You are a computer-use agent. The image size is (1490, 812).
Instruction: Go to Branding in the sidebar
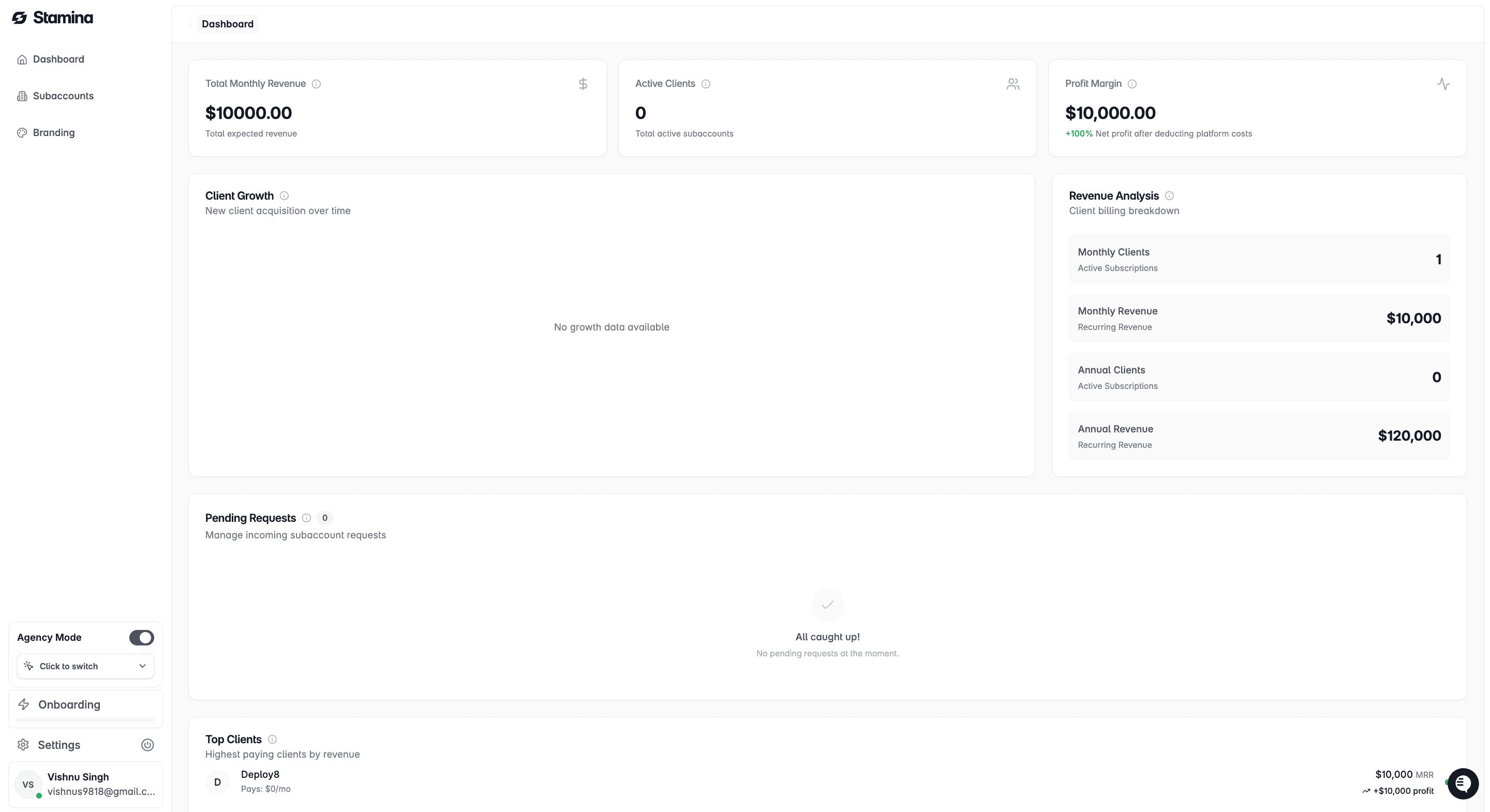click(x=54, y=132)
